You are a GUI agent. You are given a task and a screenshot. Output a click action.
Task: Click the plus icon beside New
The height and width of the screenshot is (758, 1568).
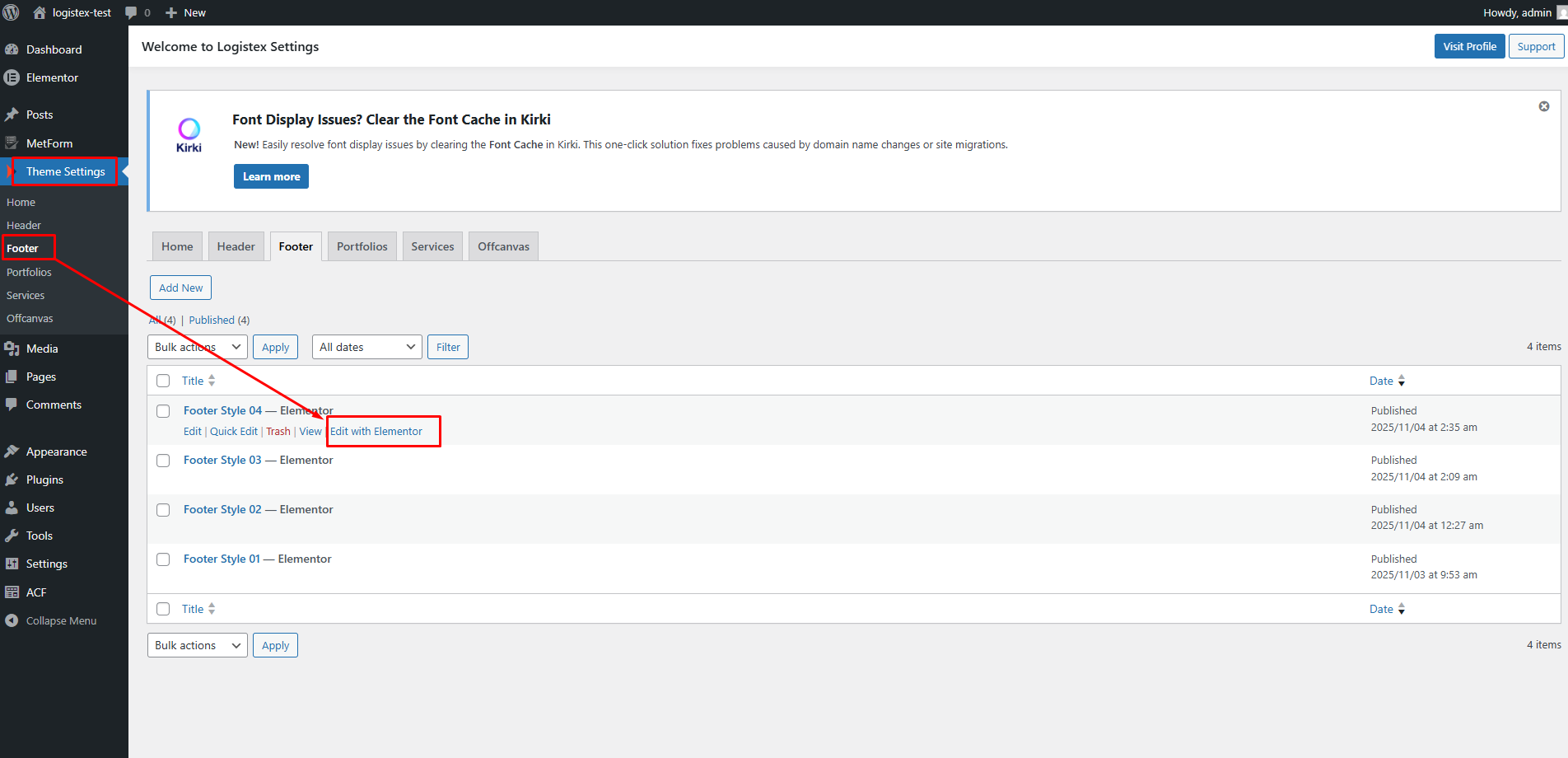pyautogui.click(x=171, y=12)
